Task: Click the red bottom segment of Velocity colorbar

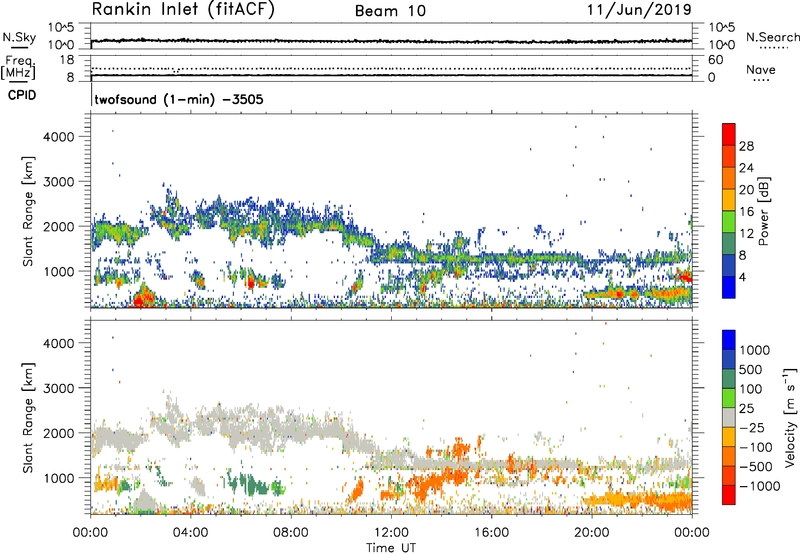Action: [729, 495]
